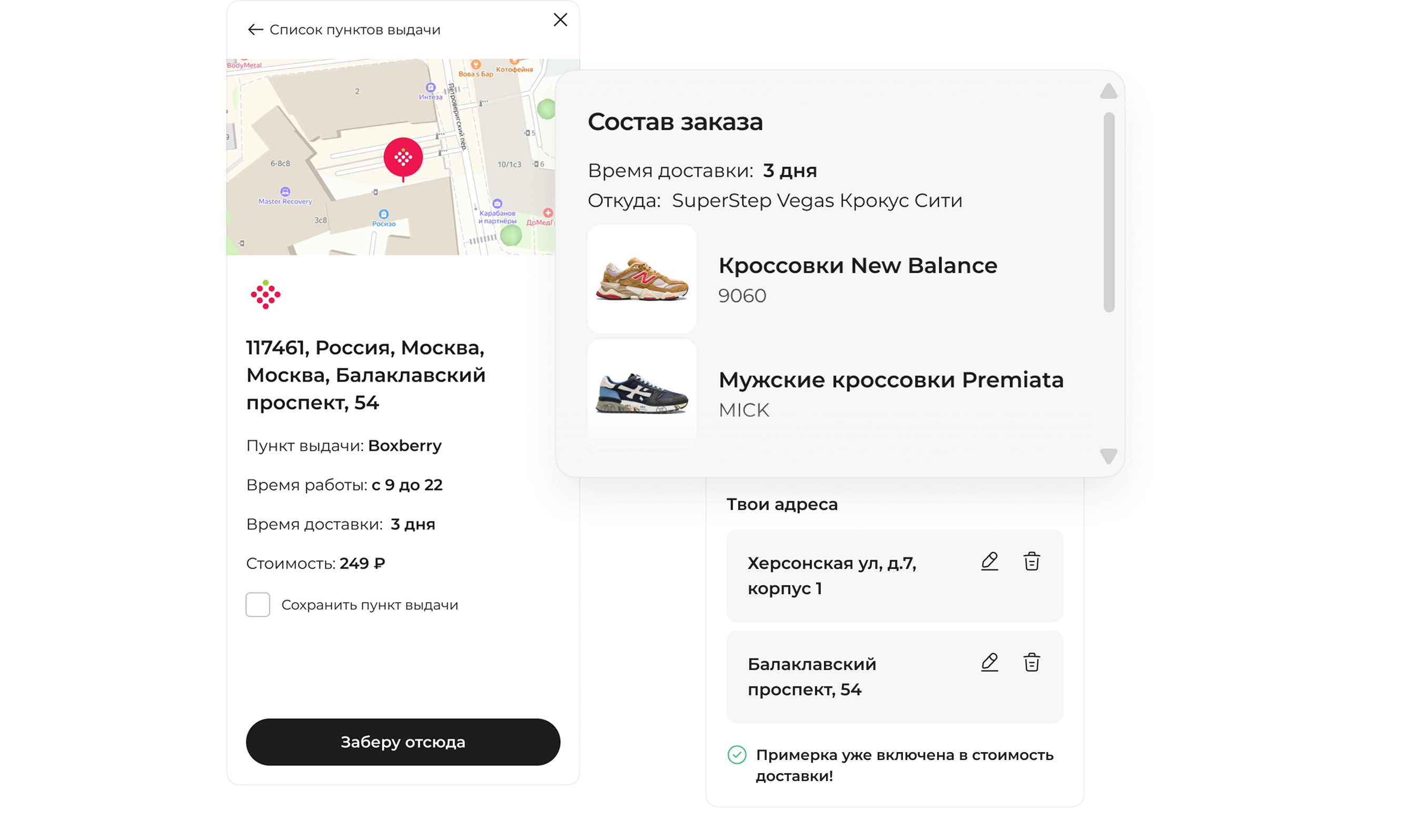
Task: Click the back arrow to pickup points list
Action: point(255,29)
